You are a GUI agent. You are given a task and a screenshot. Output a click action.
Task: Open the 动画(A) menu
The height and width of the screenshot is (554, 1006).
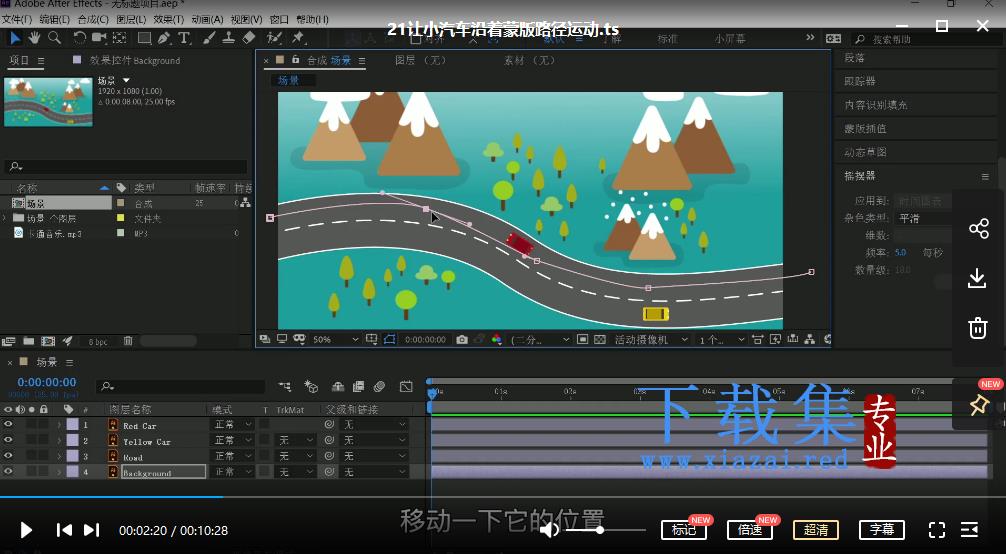(207, 20)
